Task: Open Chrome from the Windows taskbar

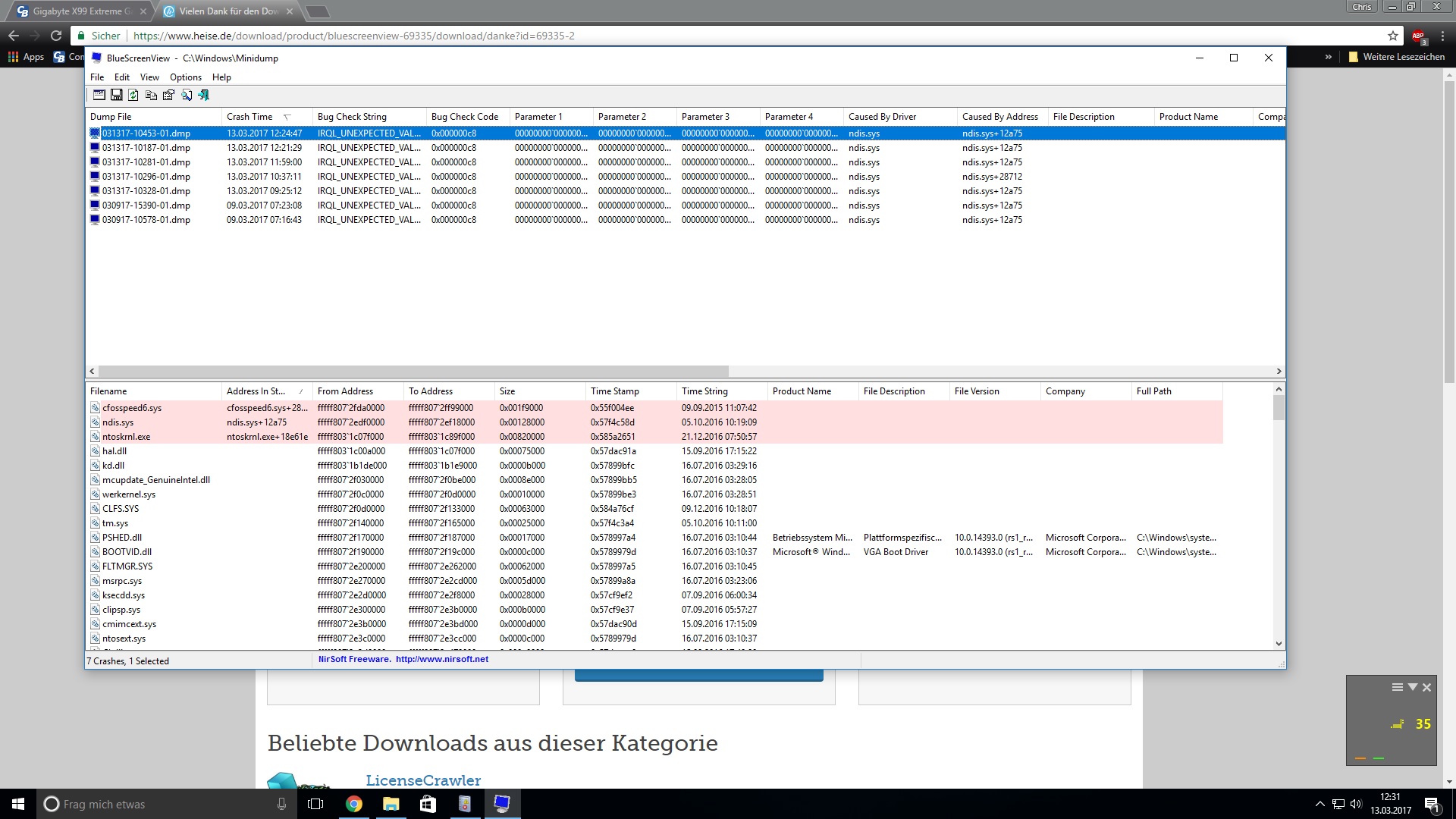Action: tap(353, 804)
